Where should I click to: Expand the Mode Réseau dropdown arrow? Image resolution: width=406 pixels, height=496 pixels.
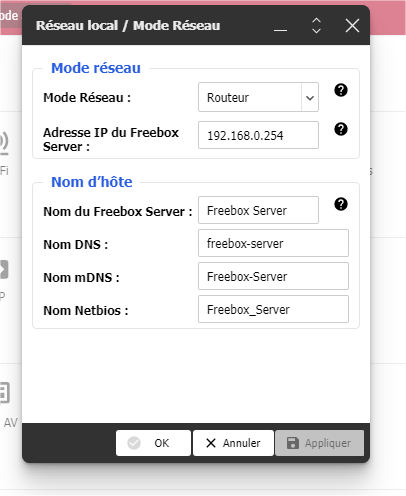click(310, 97)
